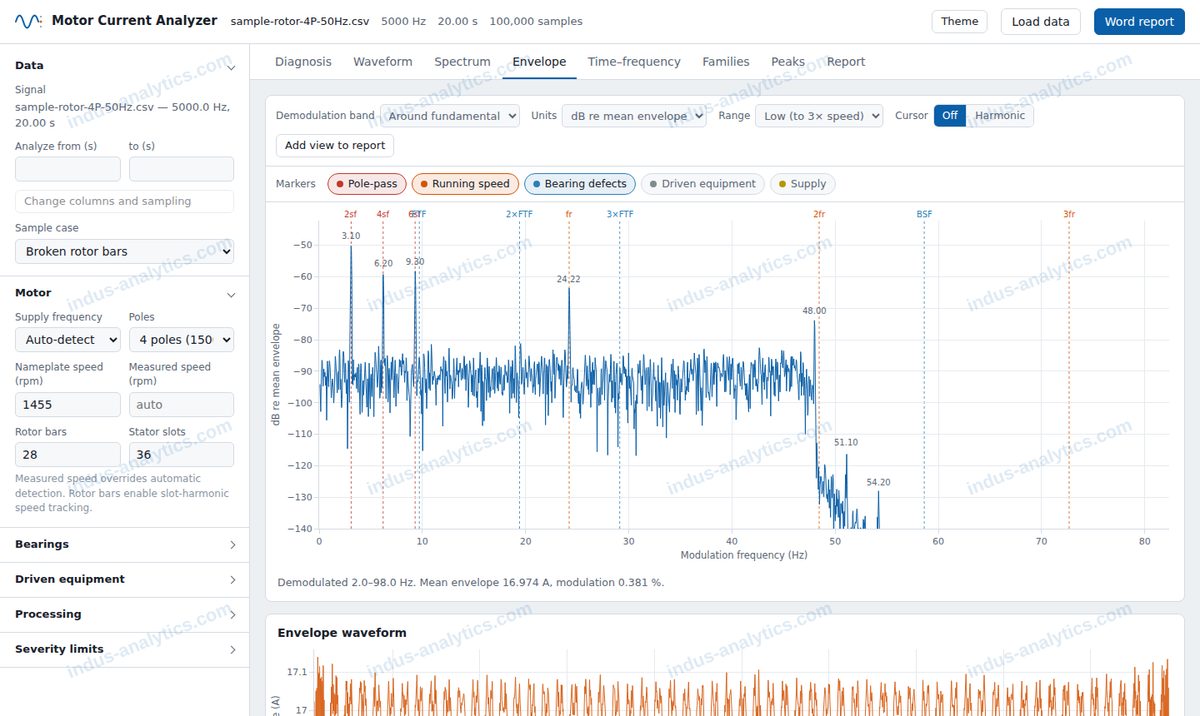1200x716 pixels.
Task: Toggle the Running speed marker chip
Action: tap(465, 184)
